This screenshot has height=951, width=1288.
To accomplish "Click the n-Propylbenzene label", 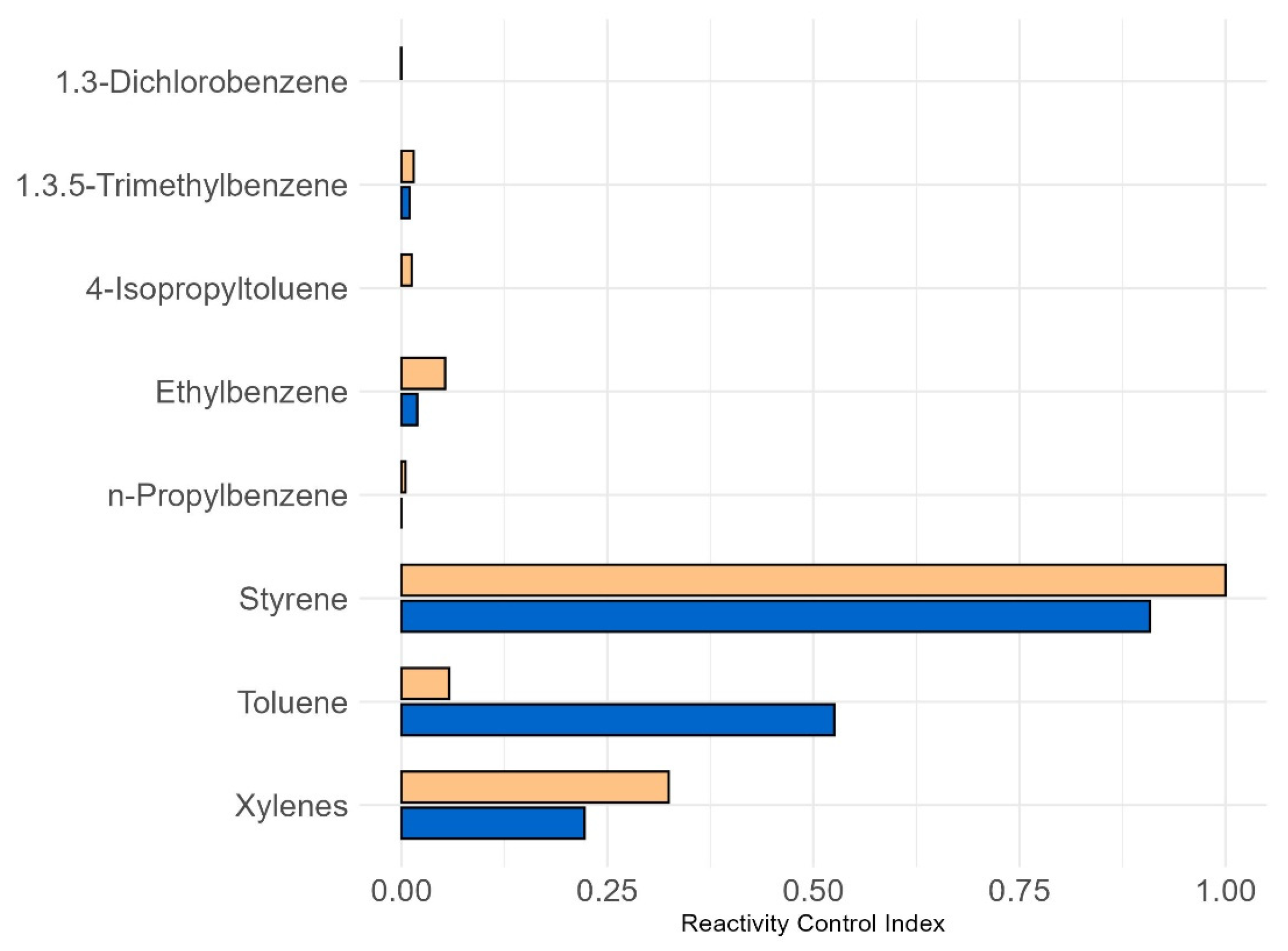I will 227,496.
